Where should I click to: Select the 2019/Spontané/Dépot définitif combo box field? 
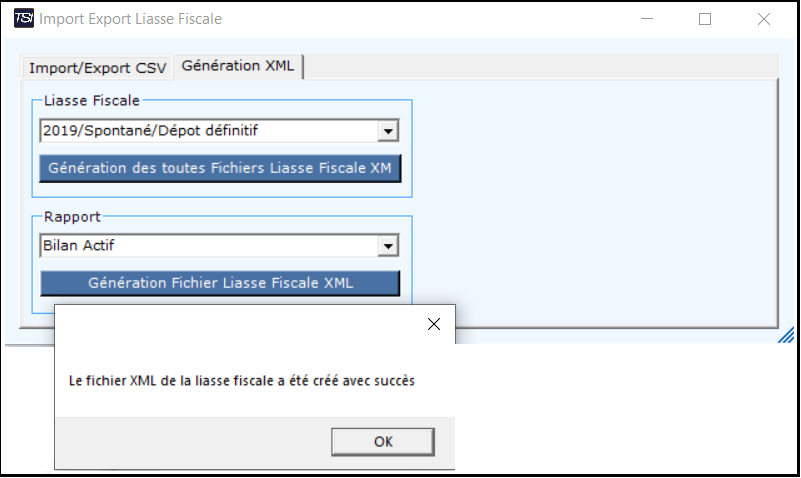coord(219,131)
